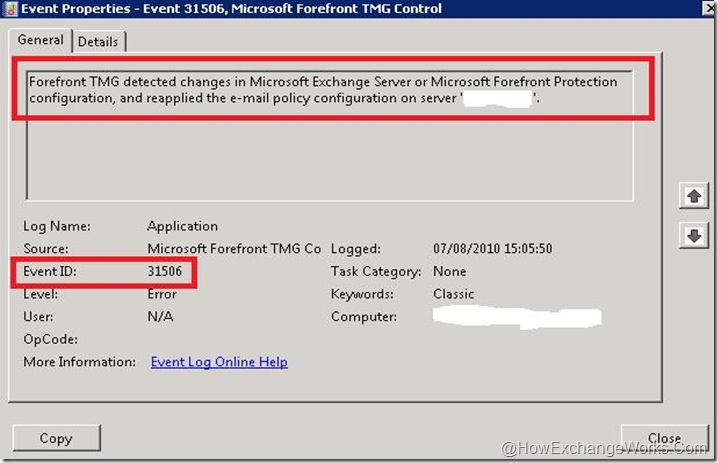Select the User value N/A

tap(160, 316)
